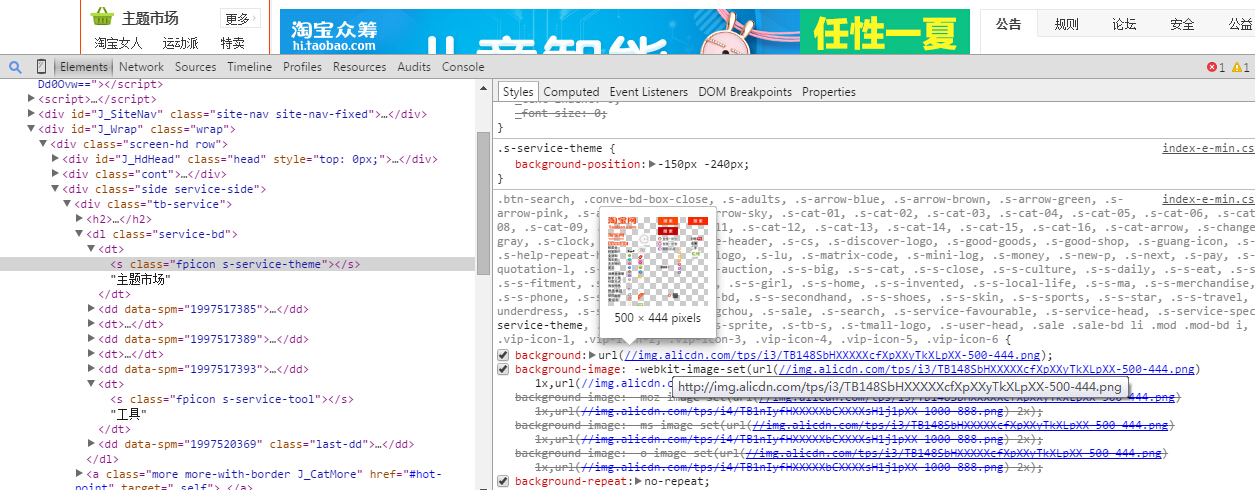
Task: Click the green basket icon beside 主题市场
Action: click(101, 17)
